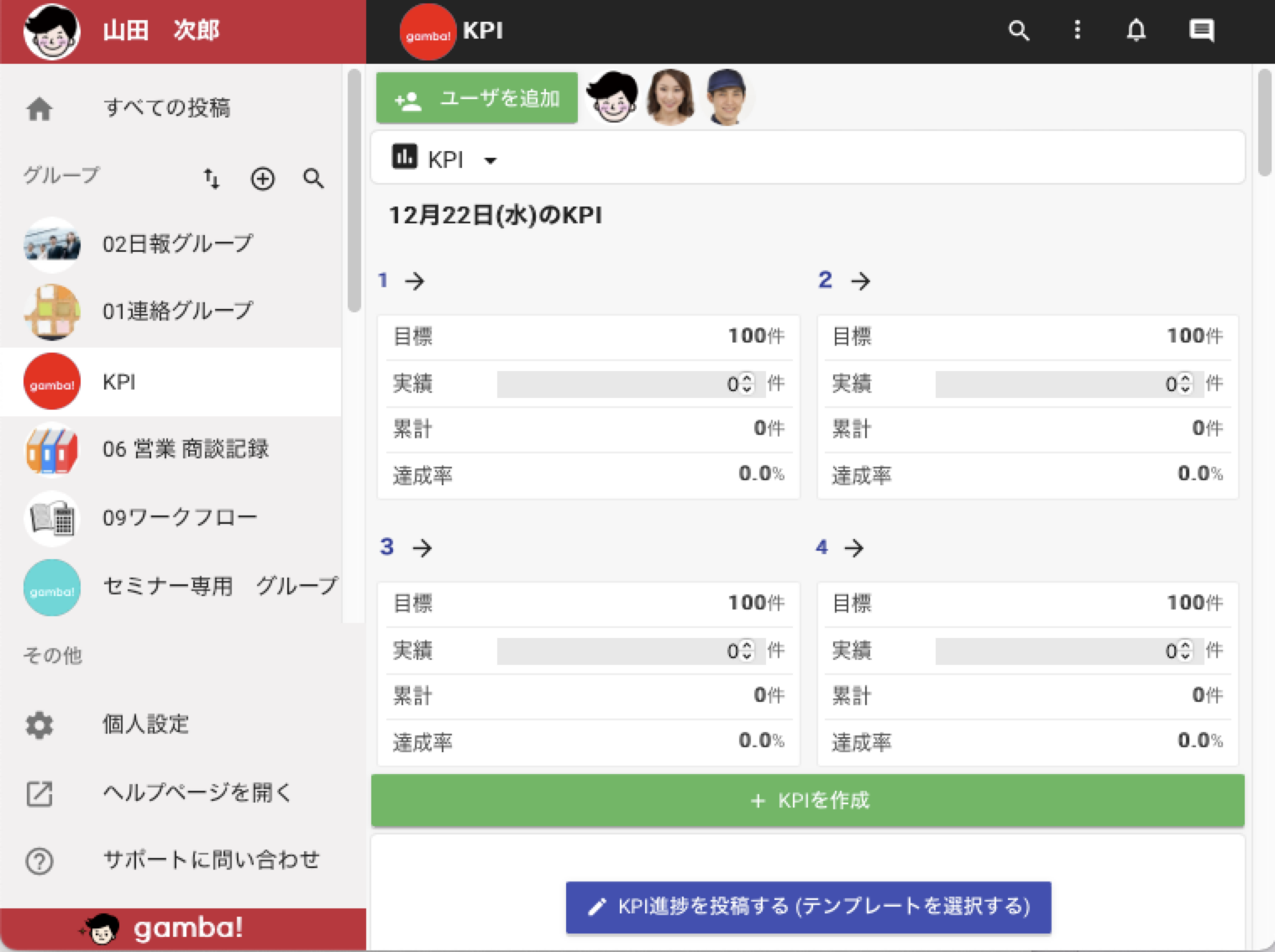Expand the KPI view dropdown arrow
The height and width of the screenshot is (952, 1275).
pyautogui.click(x=491, y=160)
